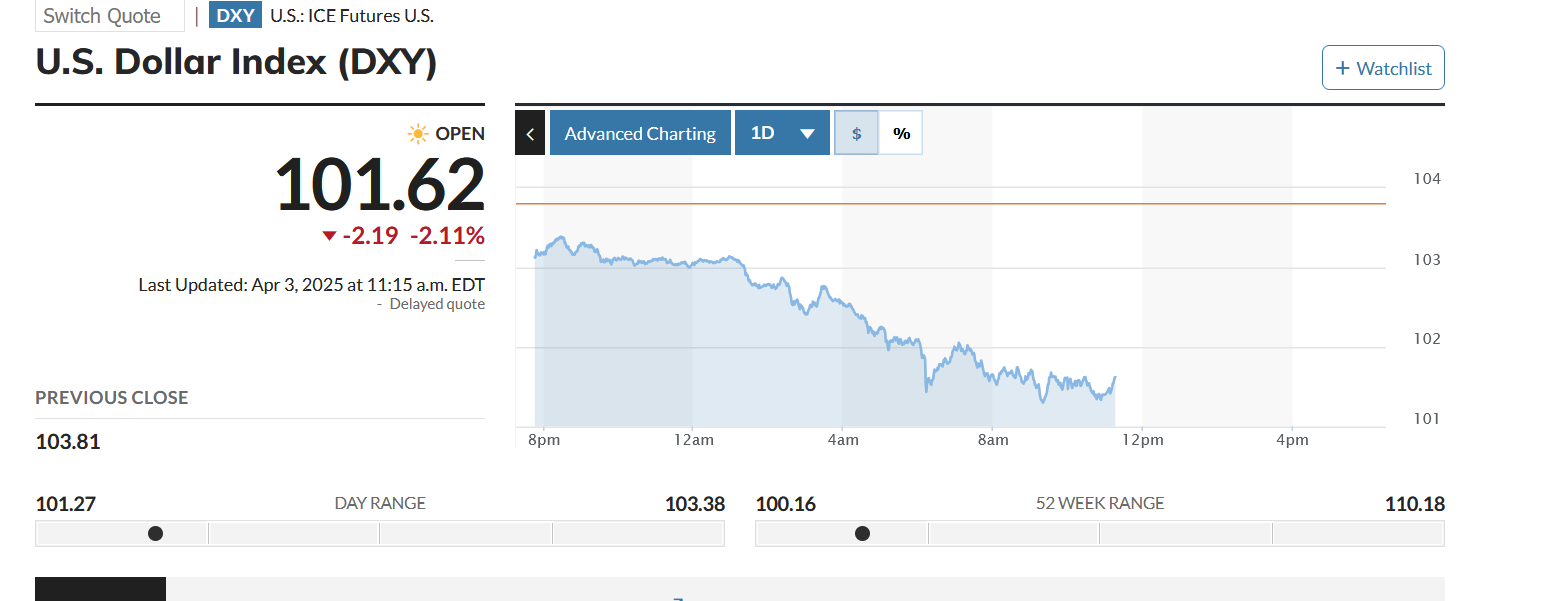
Task: Switch the chart to dollar view
Action: [x=856, y=133]
